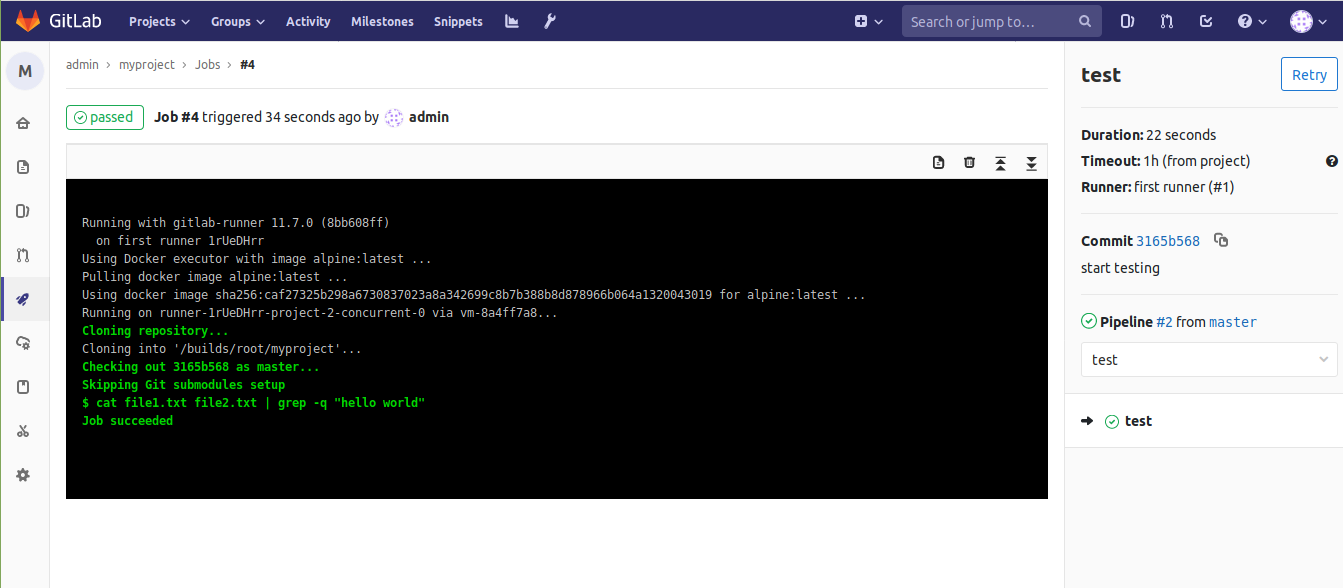Open the Issues icon in top bar

pos(1127,21)
